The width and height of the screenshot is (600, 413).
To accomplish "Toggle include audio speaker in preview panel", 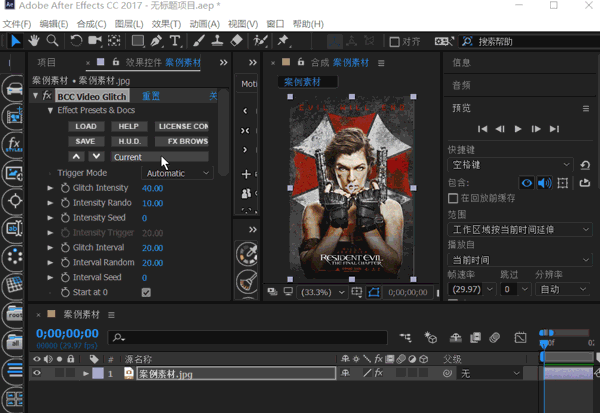I will [x=544, y=183].
